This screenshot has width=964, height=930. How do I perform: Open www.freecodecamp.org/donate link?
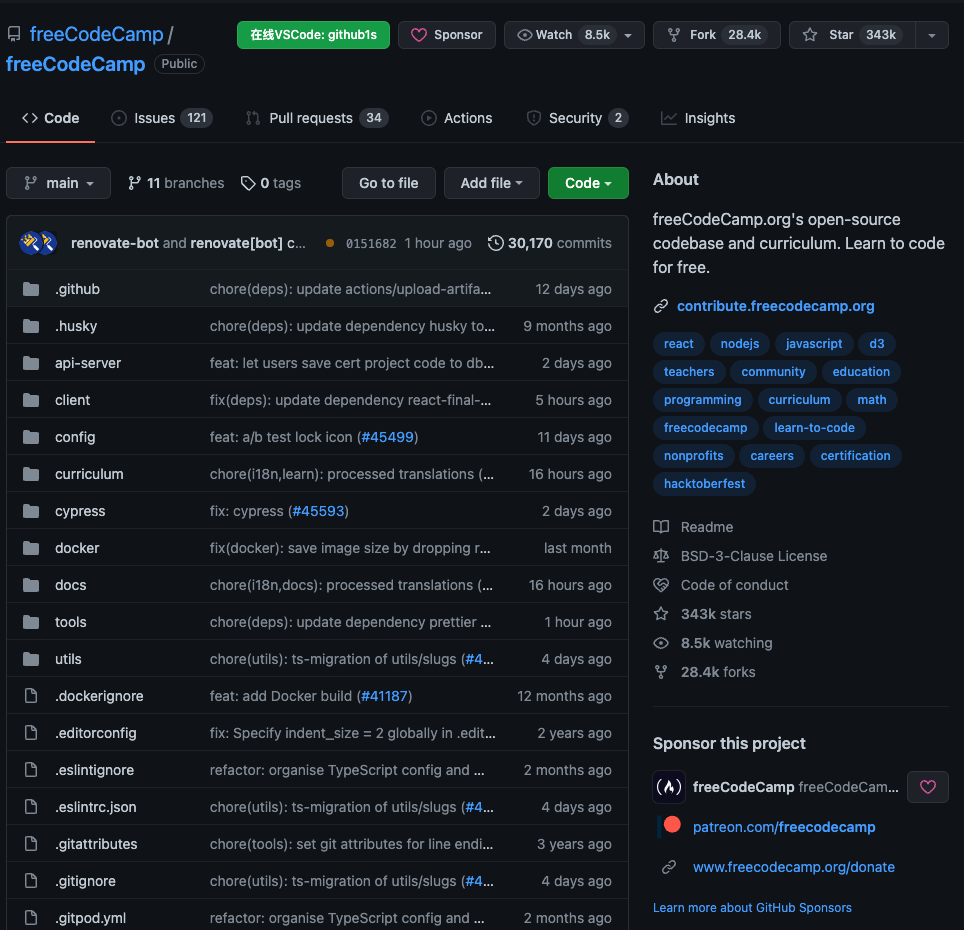(794, 867)
